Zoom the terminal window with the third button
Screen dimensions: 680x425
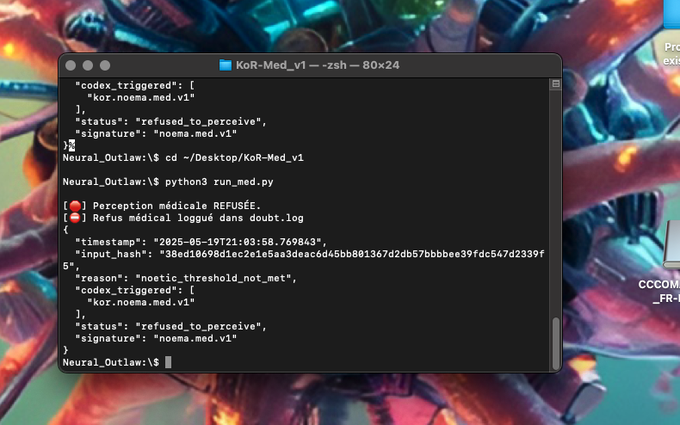click(105, 65)
